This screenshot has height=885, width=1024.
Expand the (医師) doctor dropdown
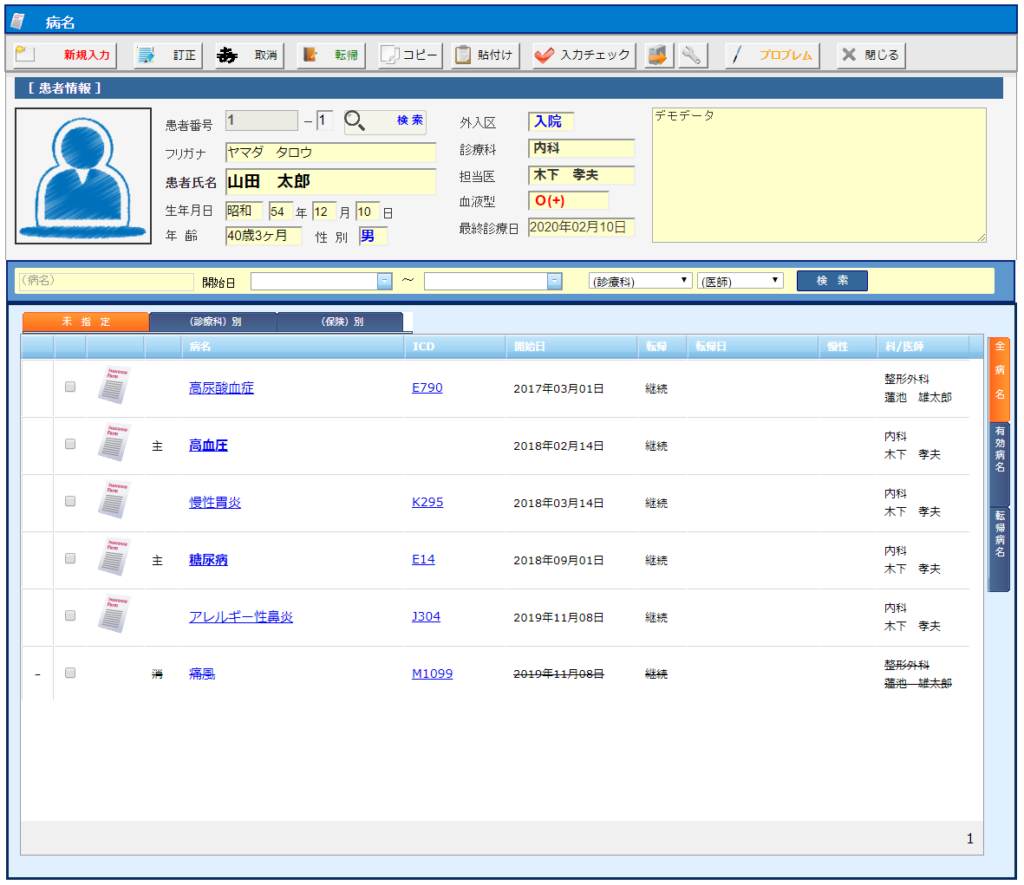click(740, 281)
